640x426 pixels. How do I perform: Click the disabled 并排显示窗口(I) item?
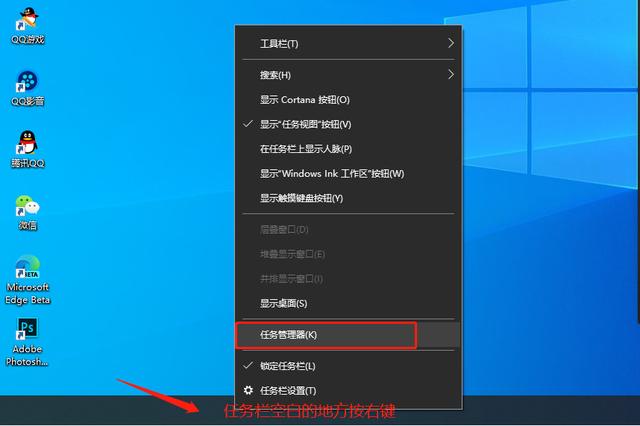coord(348,279)
